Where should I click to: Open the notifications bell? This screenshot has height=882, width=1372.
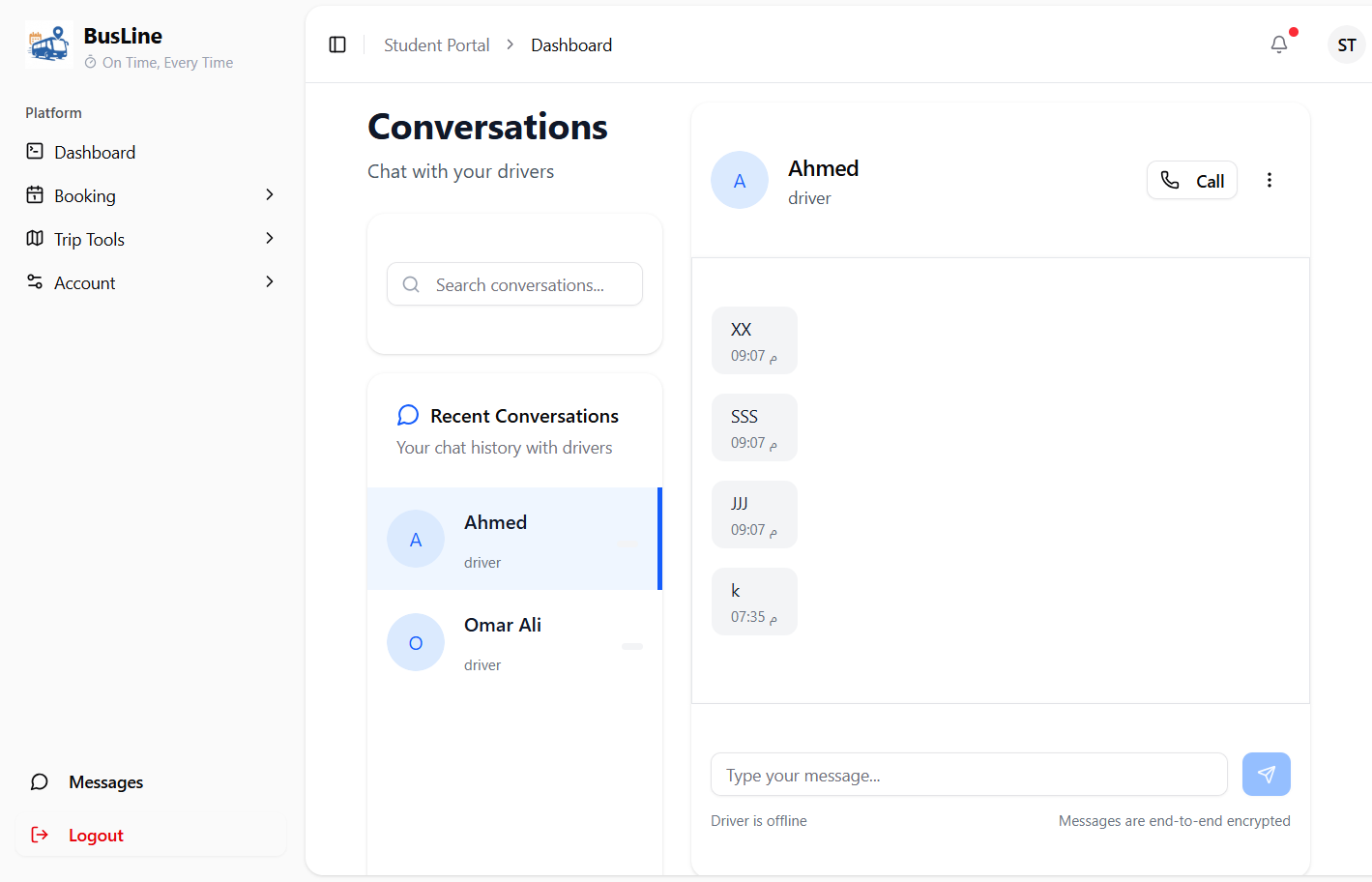pyautogui.click(x=1279, y=44)
